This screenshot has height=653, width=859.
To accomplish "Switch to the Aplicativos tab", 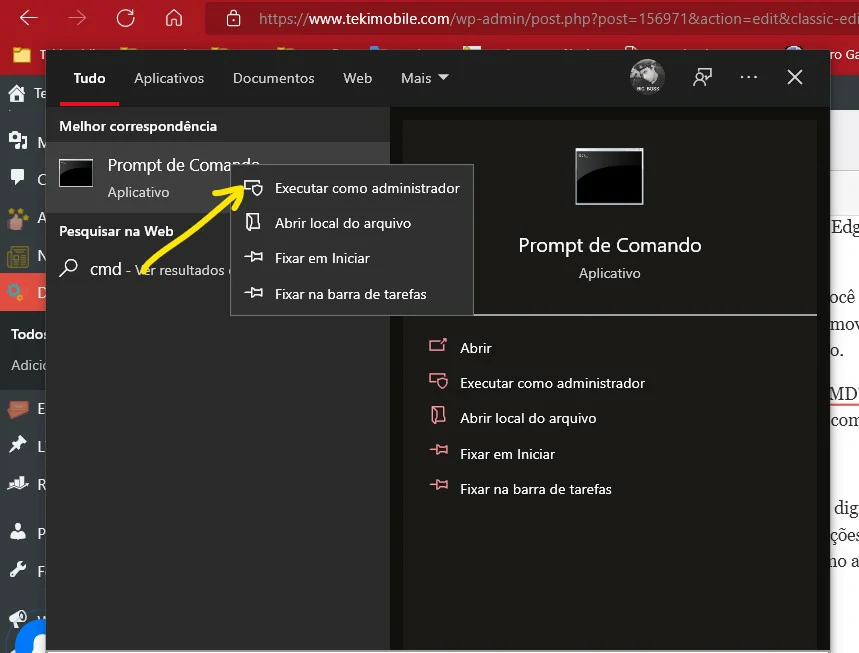I will pyautogui.click(x=169, y=78).
